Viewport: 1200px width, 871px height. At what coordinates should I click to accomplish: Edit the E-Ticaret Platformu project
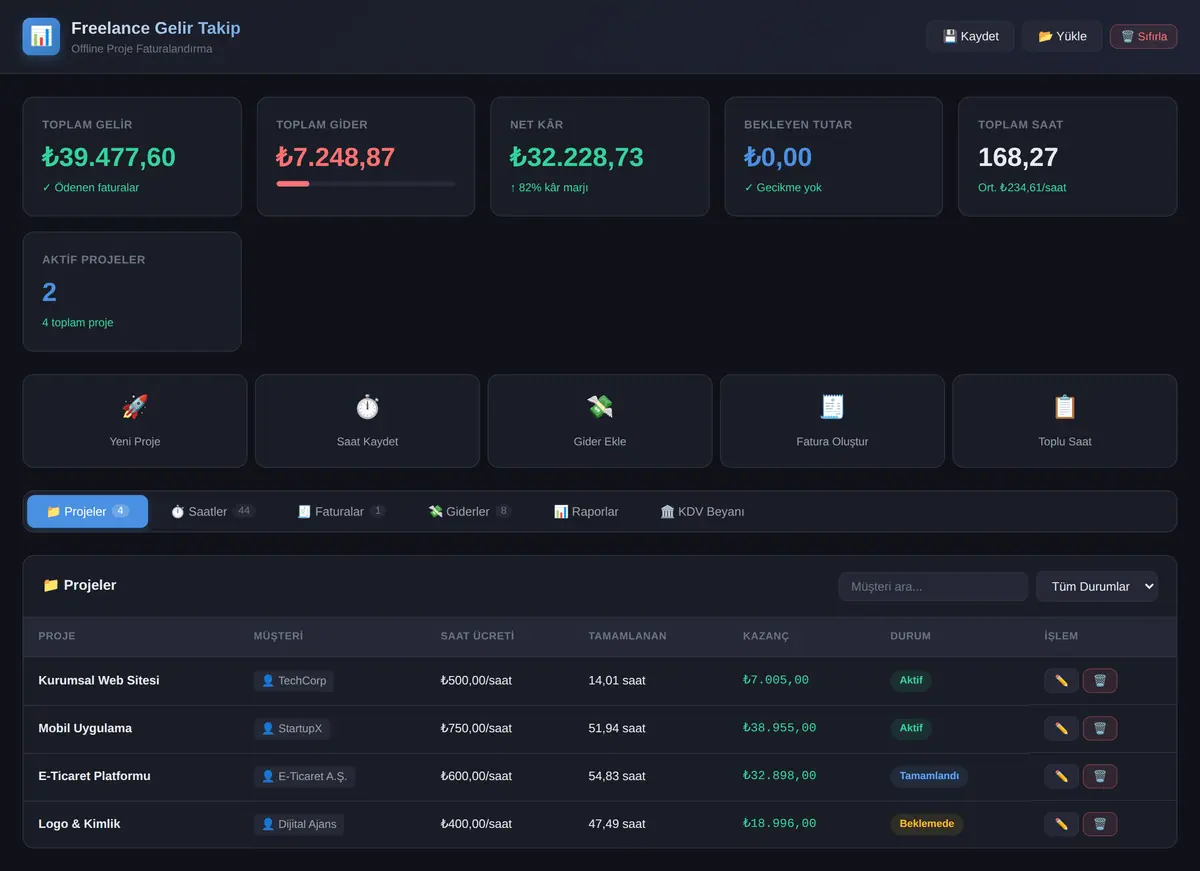(x=1061, y=776)
